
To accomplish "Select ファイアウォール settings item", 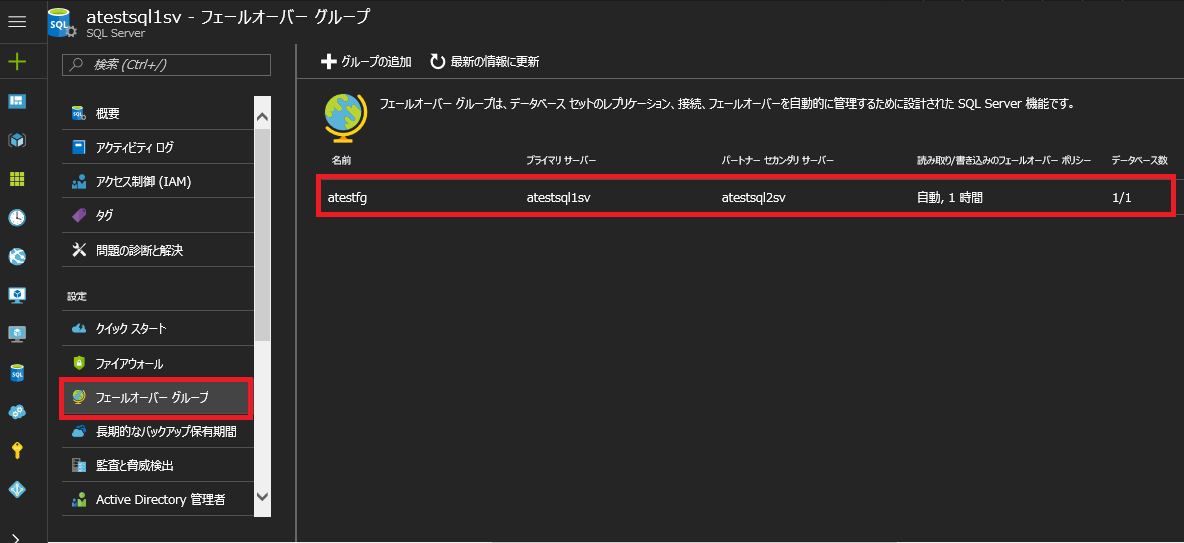I will tap(129, 364).
